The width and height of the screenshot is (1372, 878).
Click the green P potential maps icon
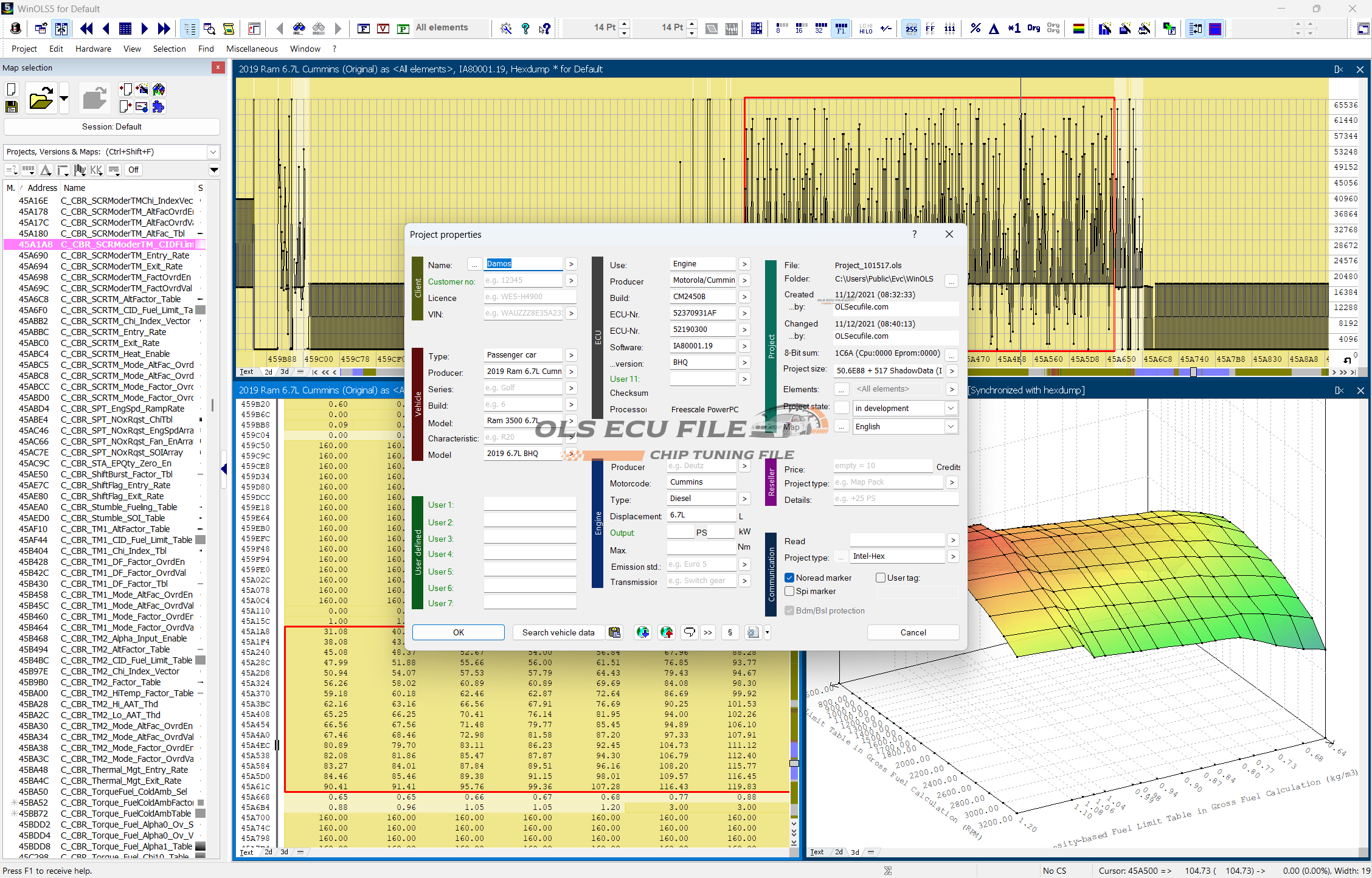pos(403,28)
